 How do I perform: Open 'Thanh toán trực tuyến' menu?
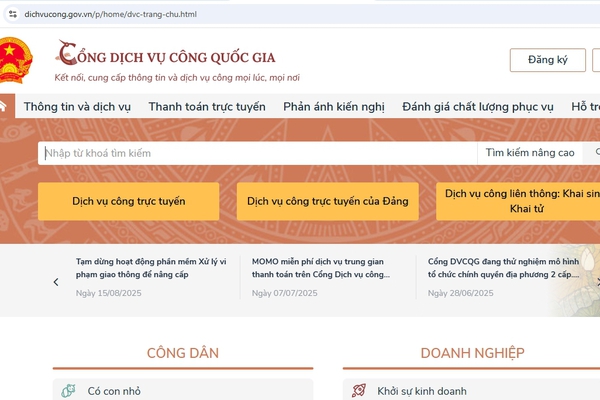click(207, 106)
